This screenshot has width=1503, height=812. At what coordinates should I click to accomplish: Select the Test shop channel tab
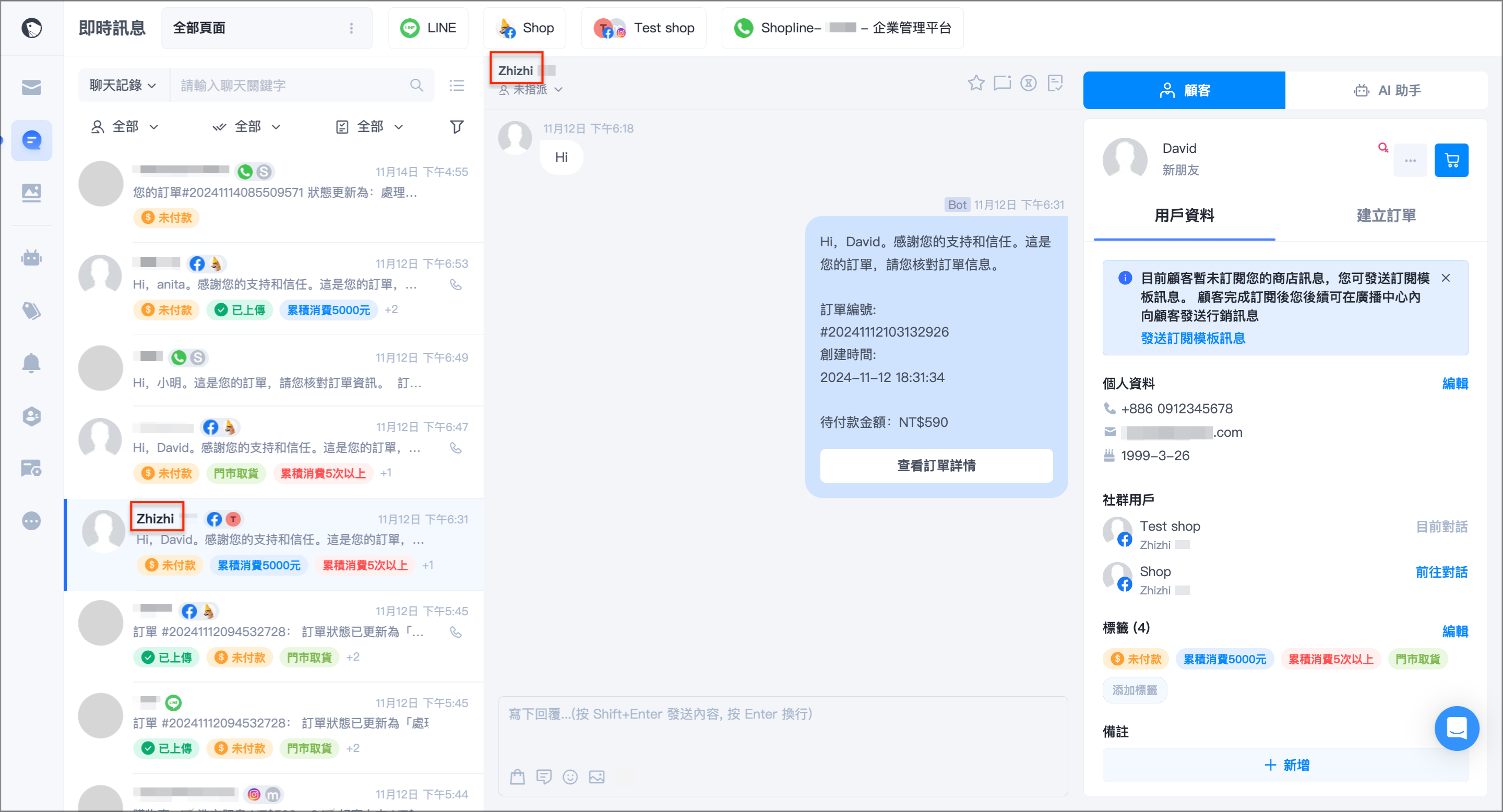tap(643, 28)
